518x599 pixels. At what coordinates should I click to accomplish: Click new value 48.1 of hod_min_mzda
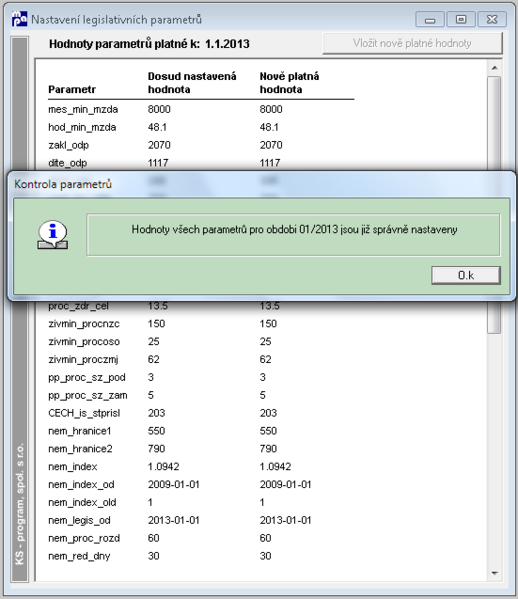pos(269,127)
